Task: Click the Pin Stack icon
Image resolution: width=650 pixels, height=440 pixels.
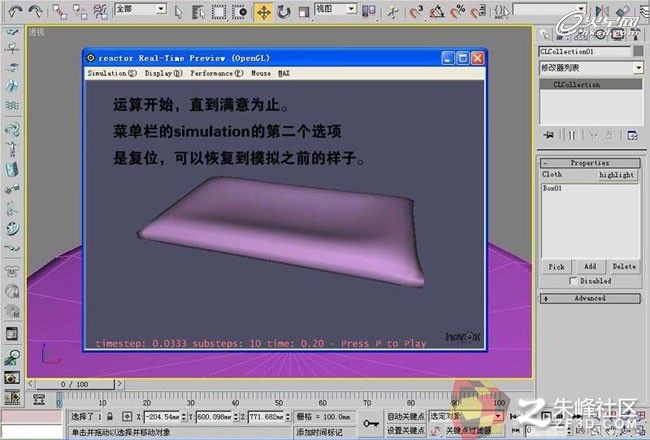Action: pos(548,135)
